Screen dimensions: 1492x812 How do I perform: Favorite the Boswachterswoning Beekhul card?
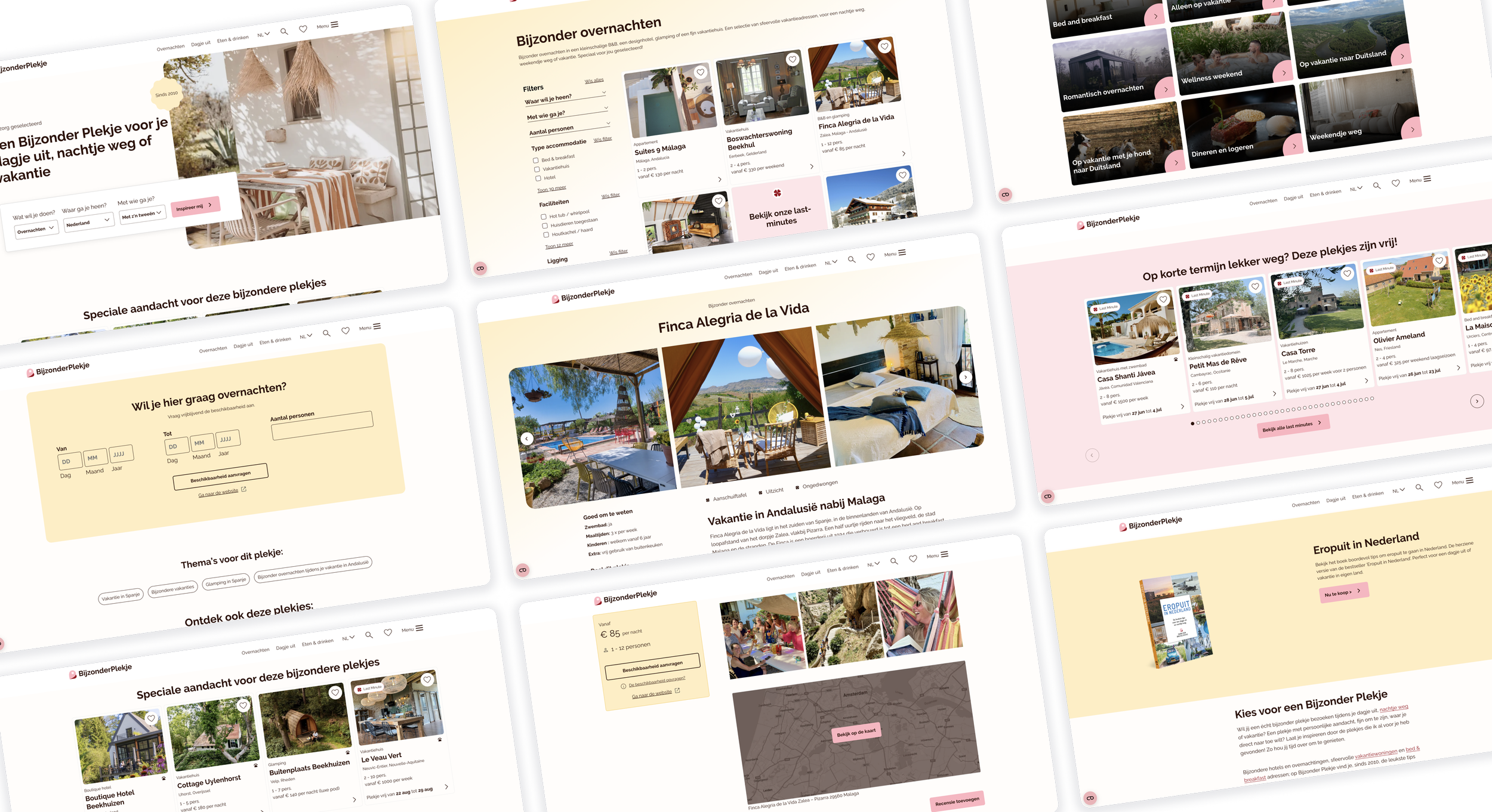tap(793, 59)
